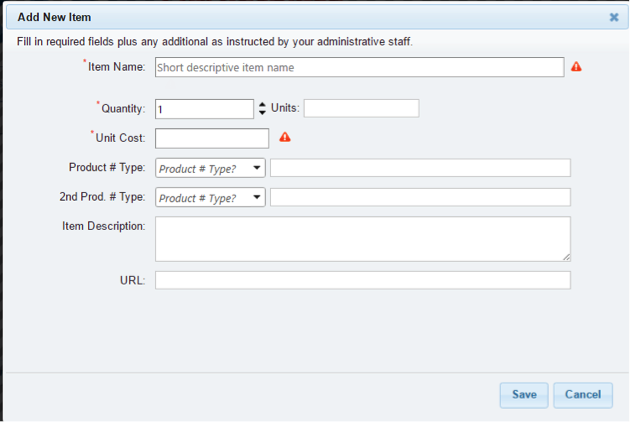Click the Unit Cost warning icon
Screen dimensions: 630x422
[285, 137]
